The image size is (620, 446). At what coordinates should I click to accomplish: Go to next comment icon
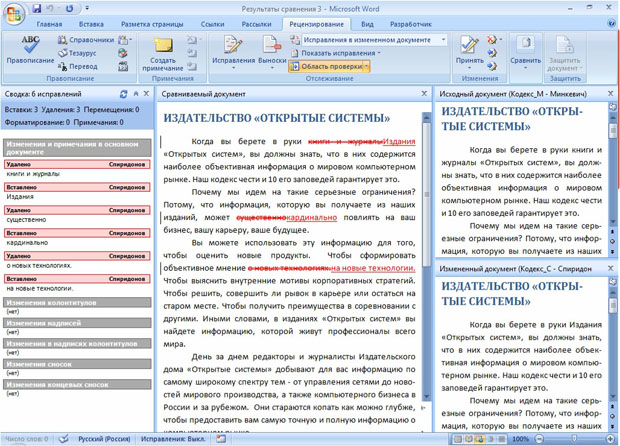pos(192,66)
